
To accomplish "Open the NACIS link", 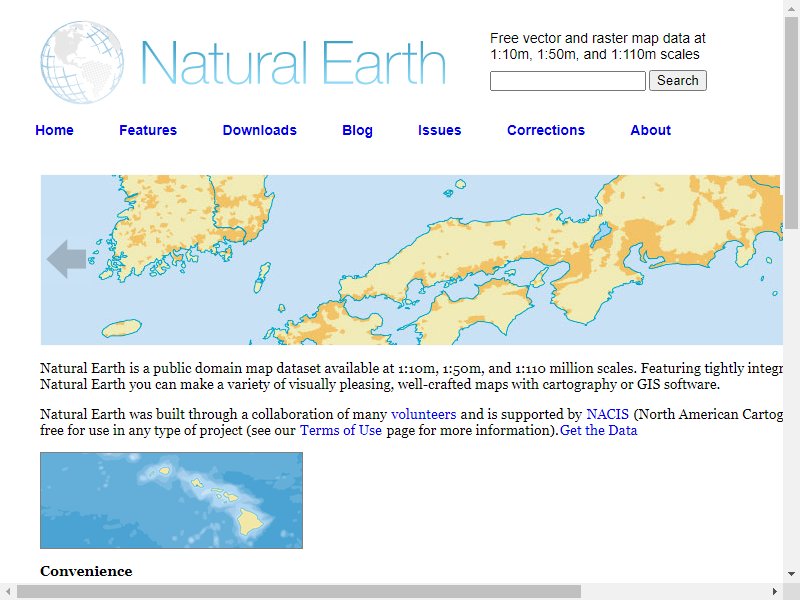I will point(608,414).
